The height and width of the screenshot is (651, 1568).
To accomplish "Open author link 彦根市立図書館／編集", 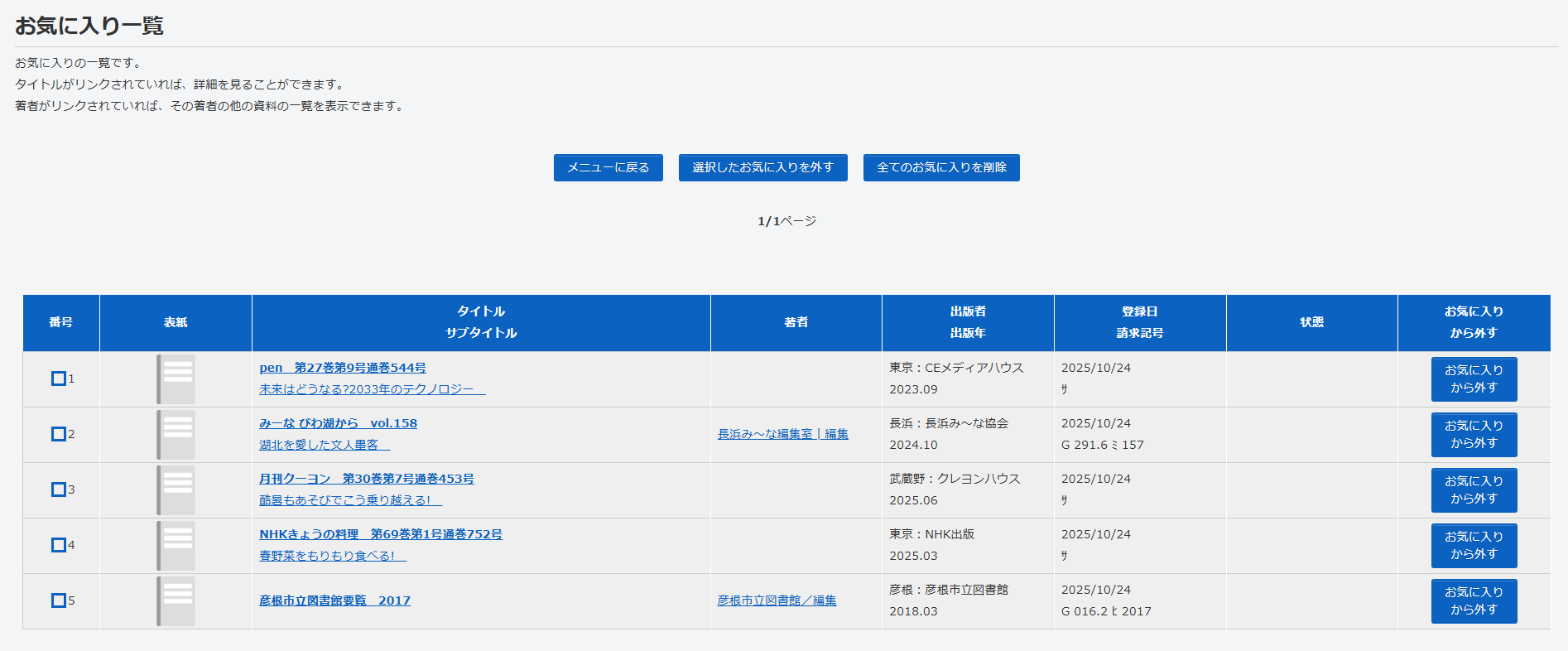I will (x=777, y=600).
